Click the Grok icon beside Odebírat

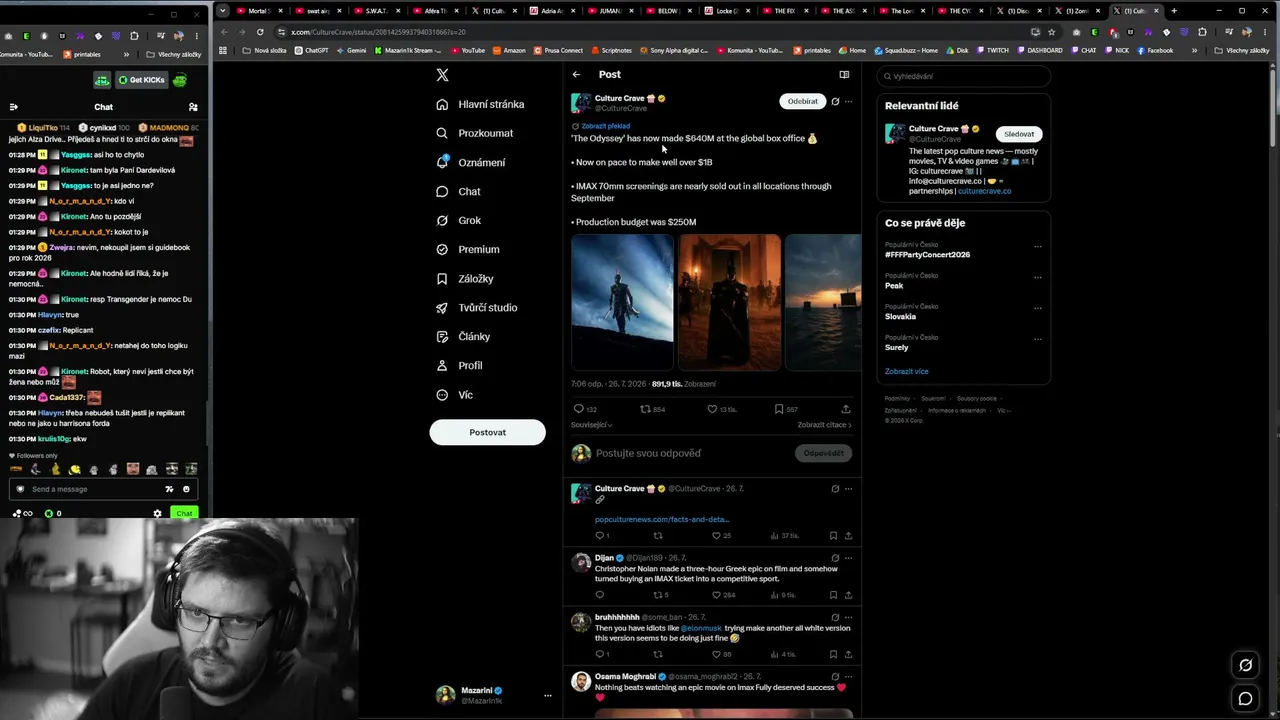pos(835,101)
